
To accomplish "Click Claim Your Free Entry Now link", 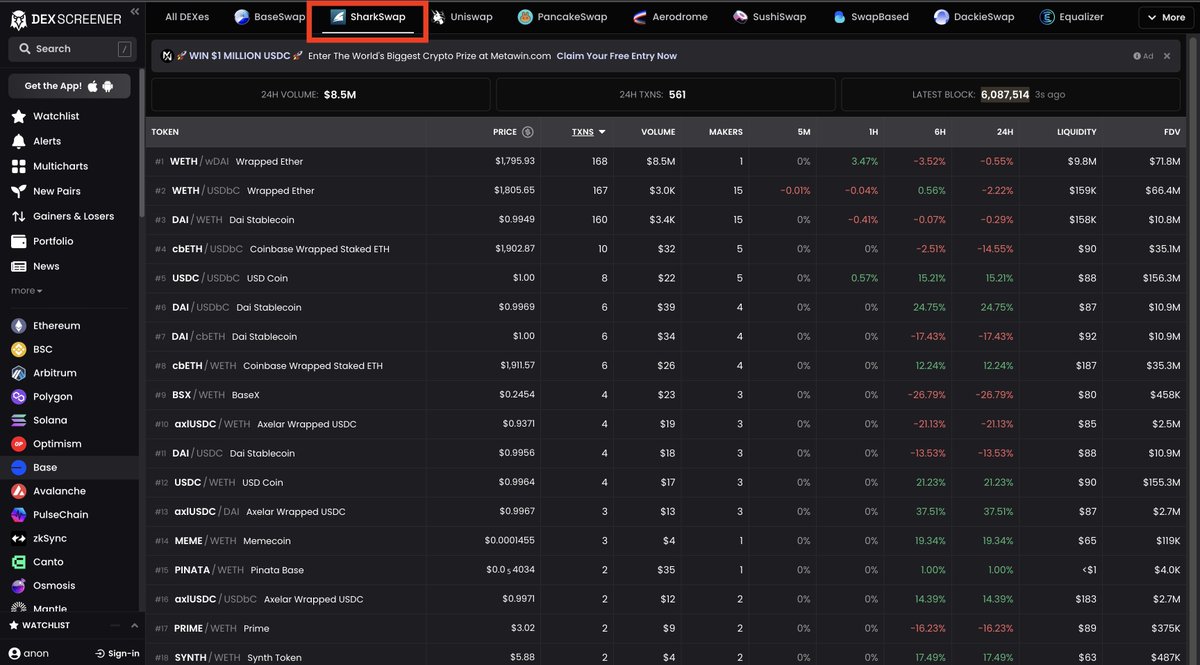I will (x=616, y=56).
